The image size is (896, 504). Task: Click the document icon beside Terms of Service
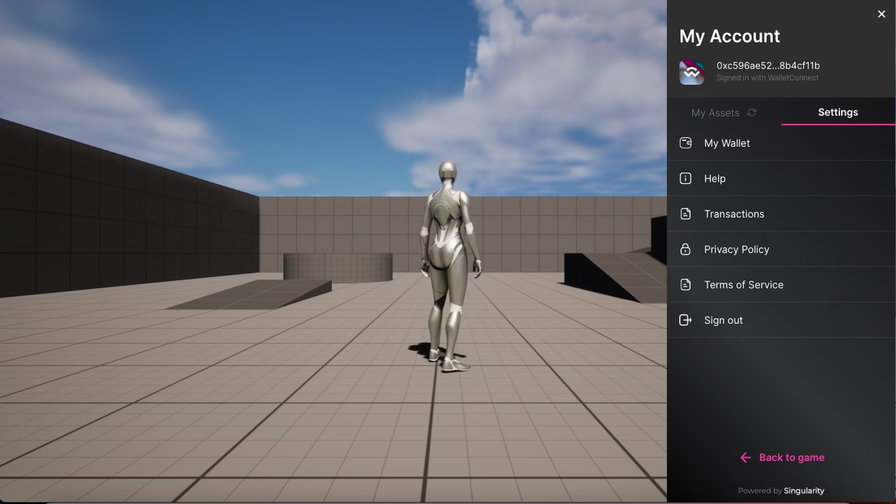685,285
